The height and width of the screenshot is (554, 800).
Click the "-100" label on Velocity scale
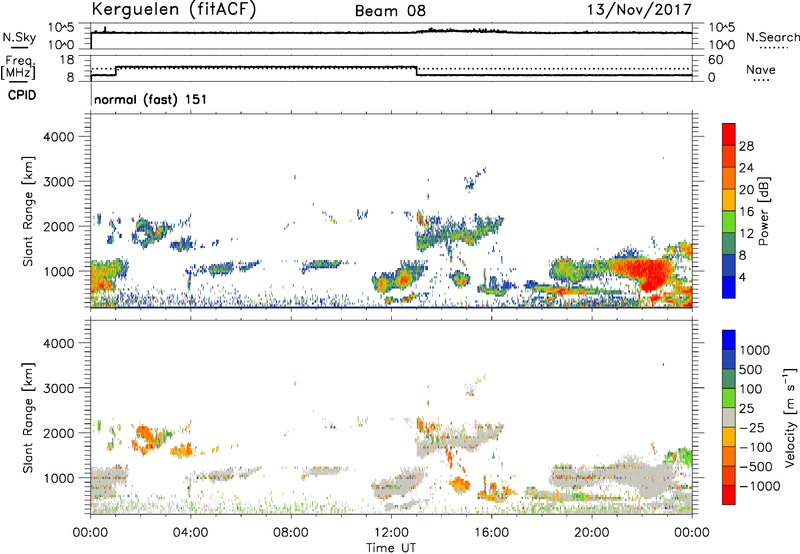(x=756, y=447)
